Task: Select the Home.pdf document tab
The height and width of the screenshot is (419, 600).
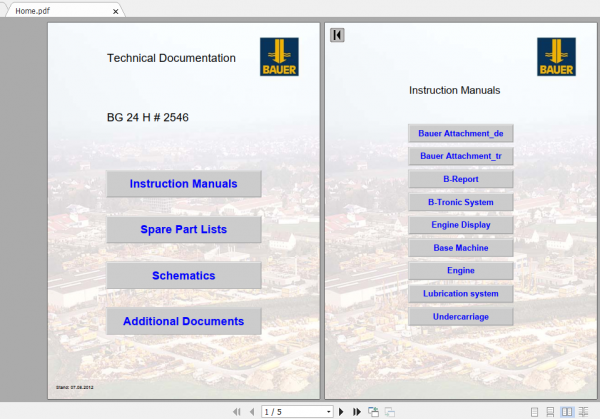Action: click(x=63, y=10)
